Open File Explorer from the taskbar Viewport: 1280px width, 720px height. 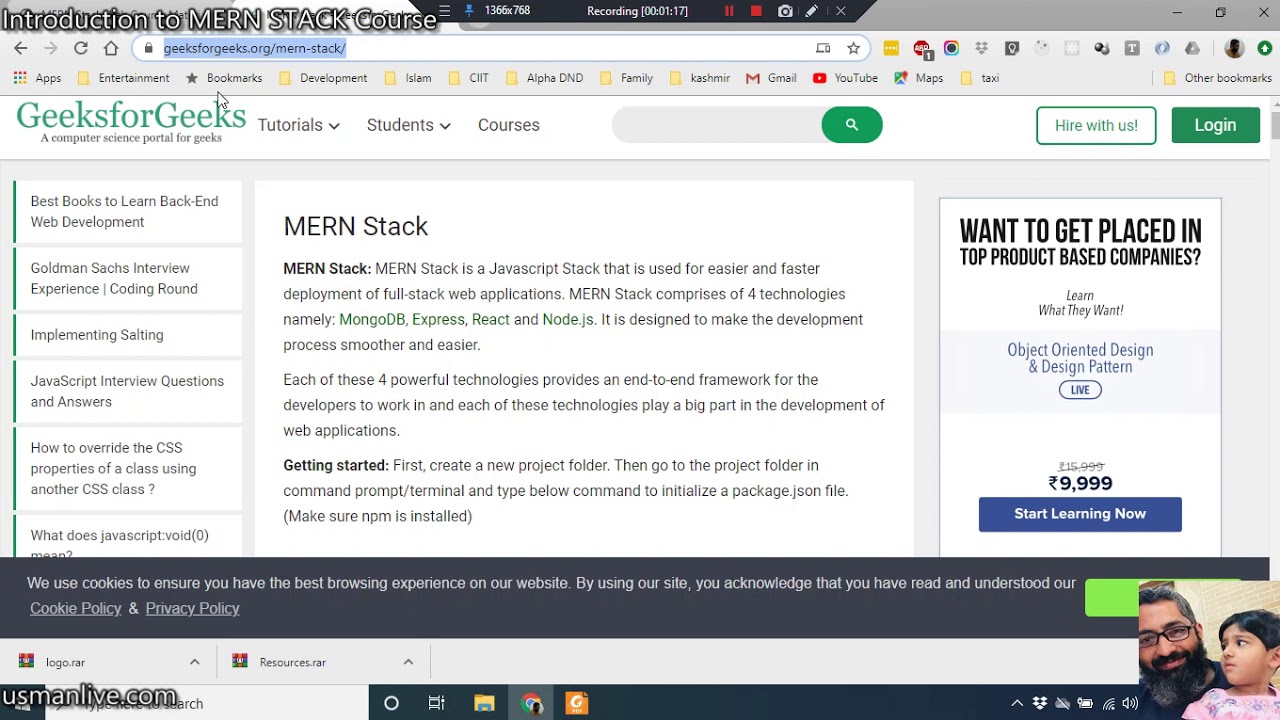click(484, 703)
